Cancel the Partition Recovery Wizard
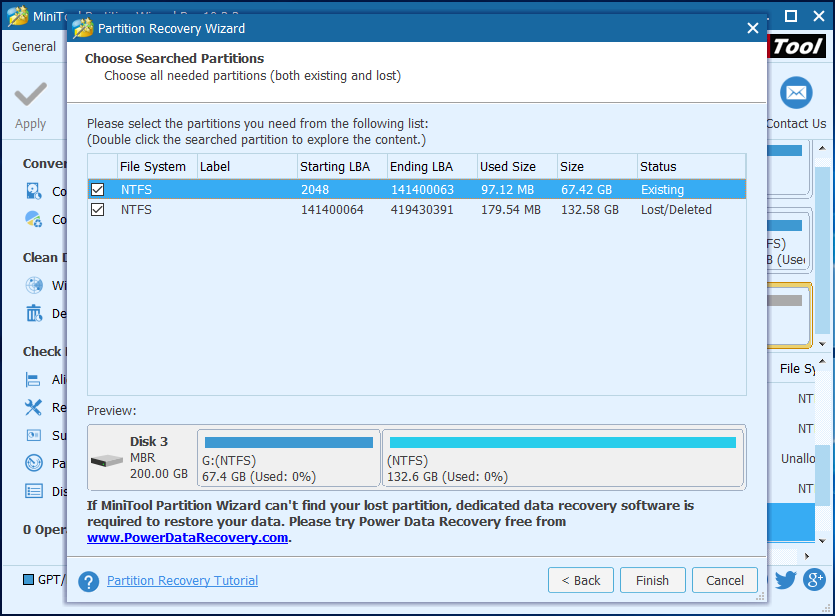 coord(725,580)
